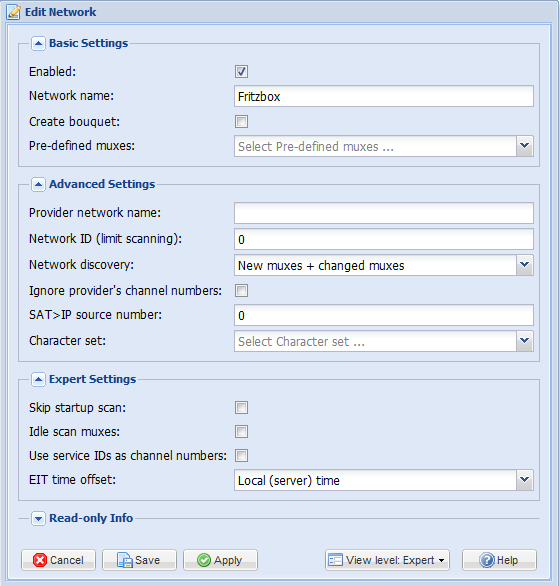Collapse the Advanced Settings section

38,184
